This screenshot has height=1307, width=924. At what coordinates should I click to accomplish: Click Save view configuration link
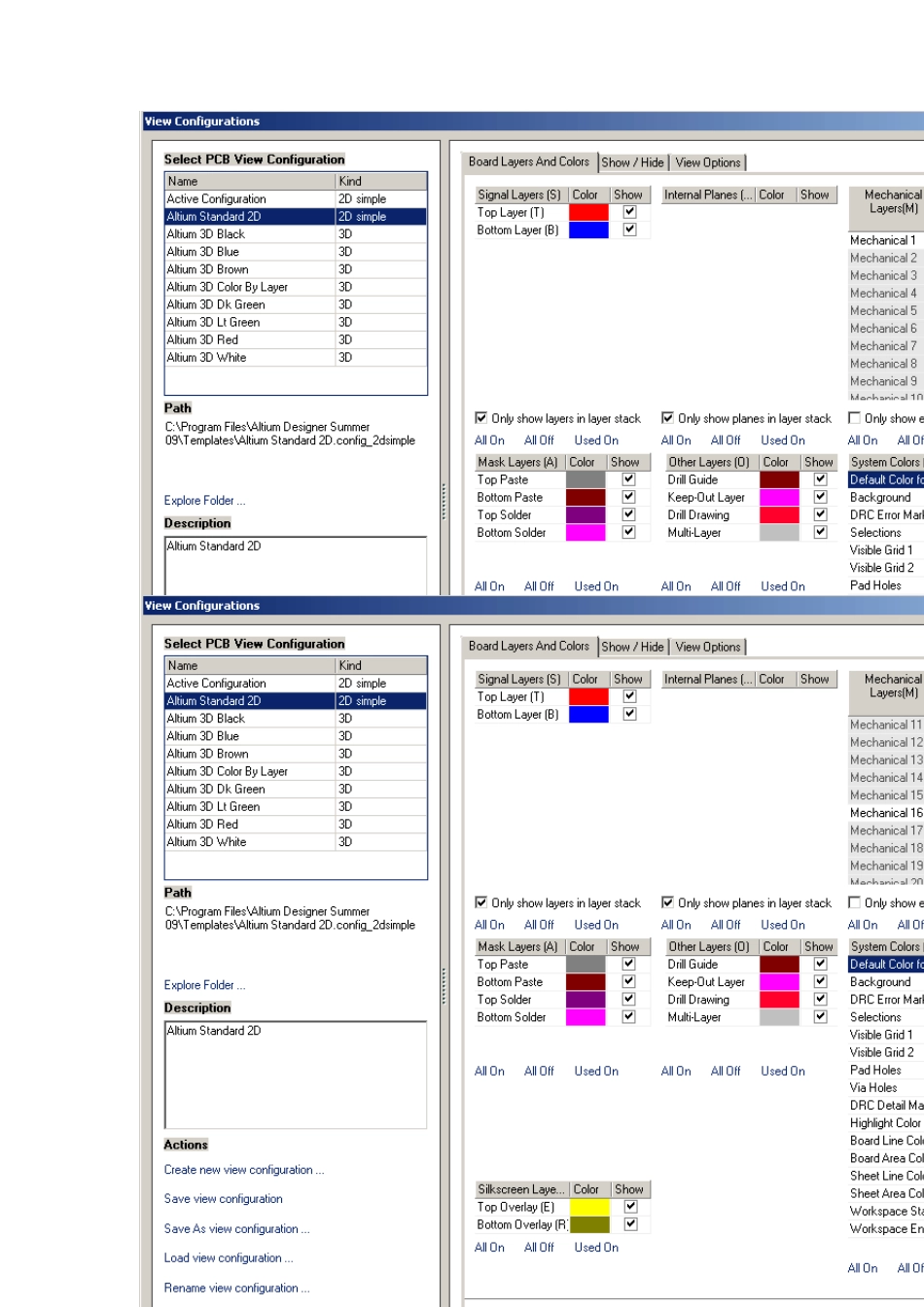224,1199
